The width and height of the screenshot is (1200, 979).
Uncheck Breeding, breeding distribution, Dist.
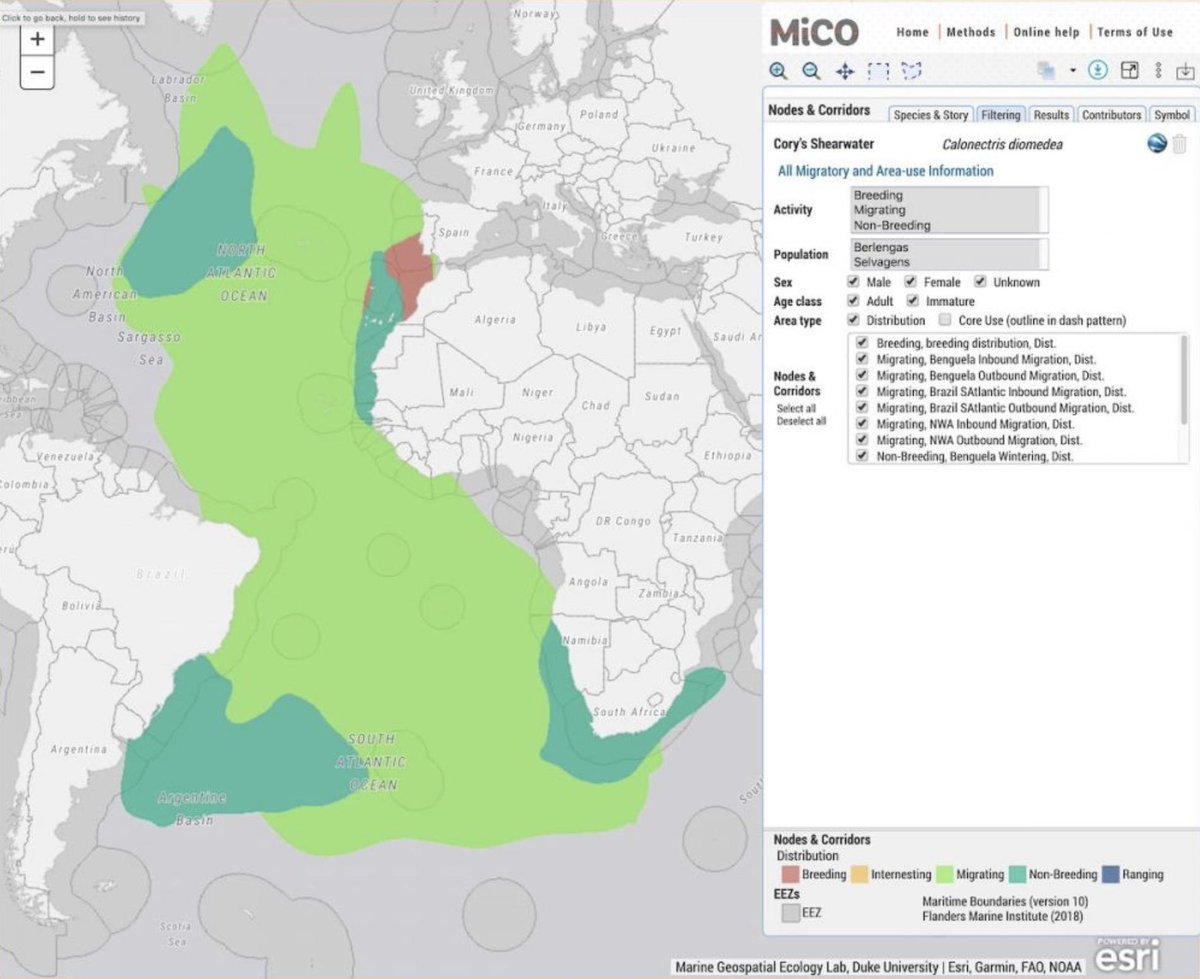pos(861,343)
